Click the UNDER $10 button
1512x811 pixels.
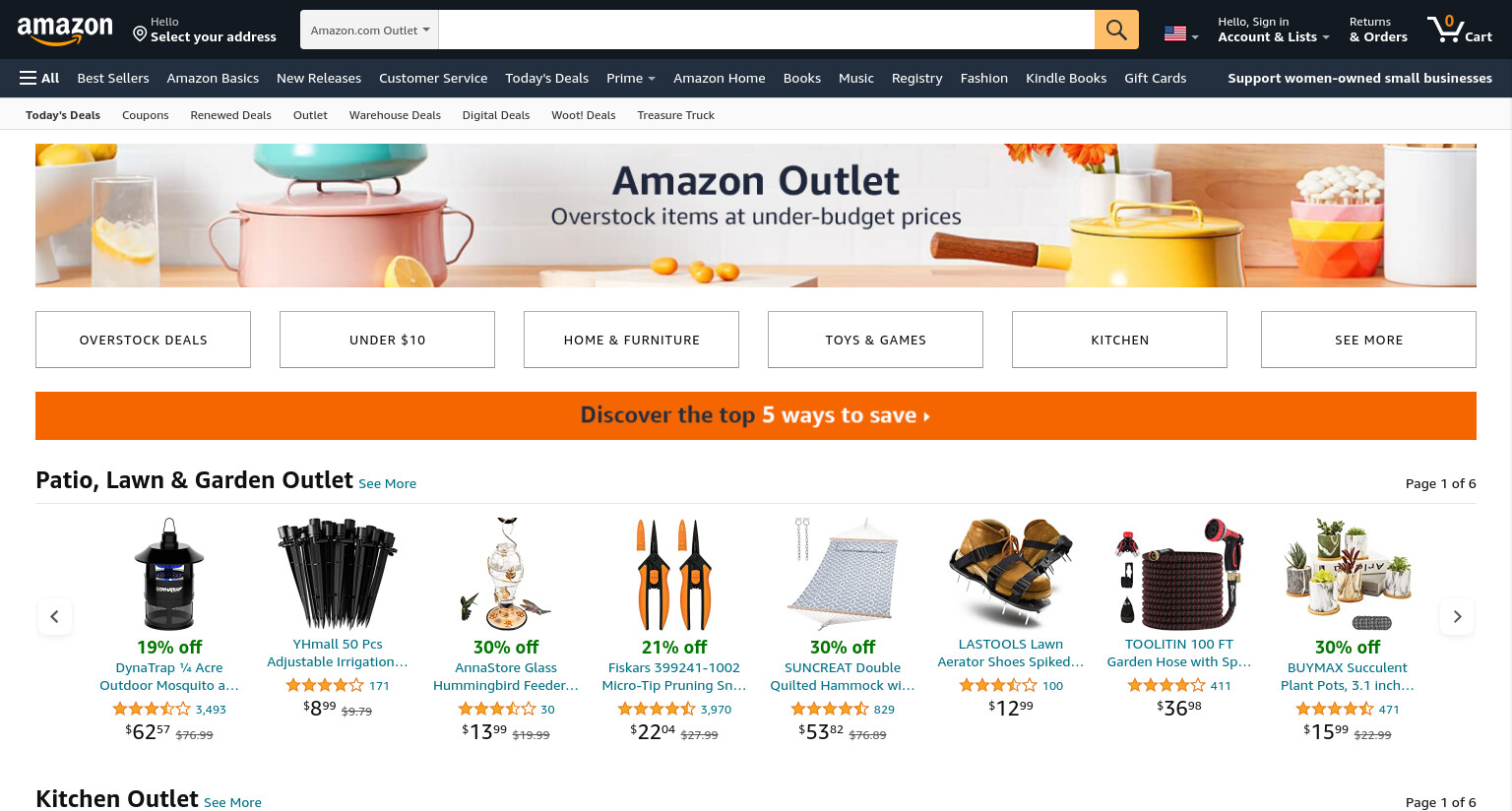[387, 340]
